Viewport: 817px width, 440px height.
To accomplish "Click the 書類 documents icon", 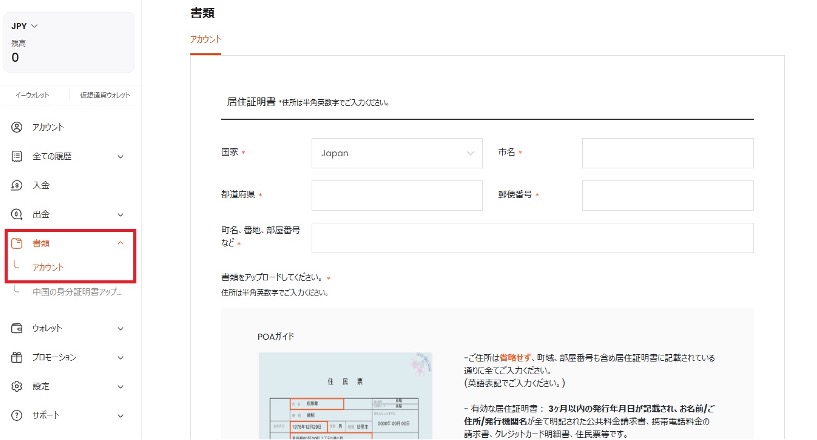I will pos(16,243).
